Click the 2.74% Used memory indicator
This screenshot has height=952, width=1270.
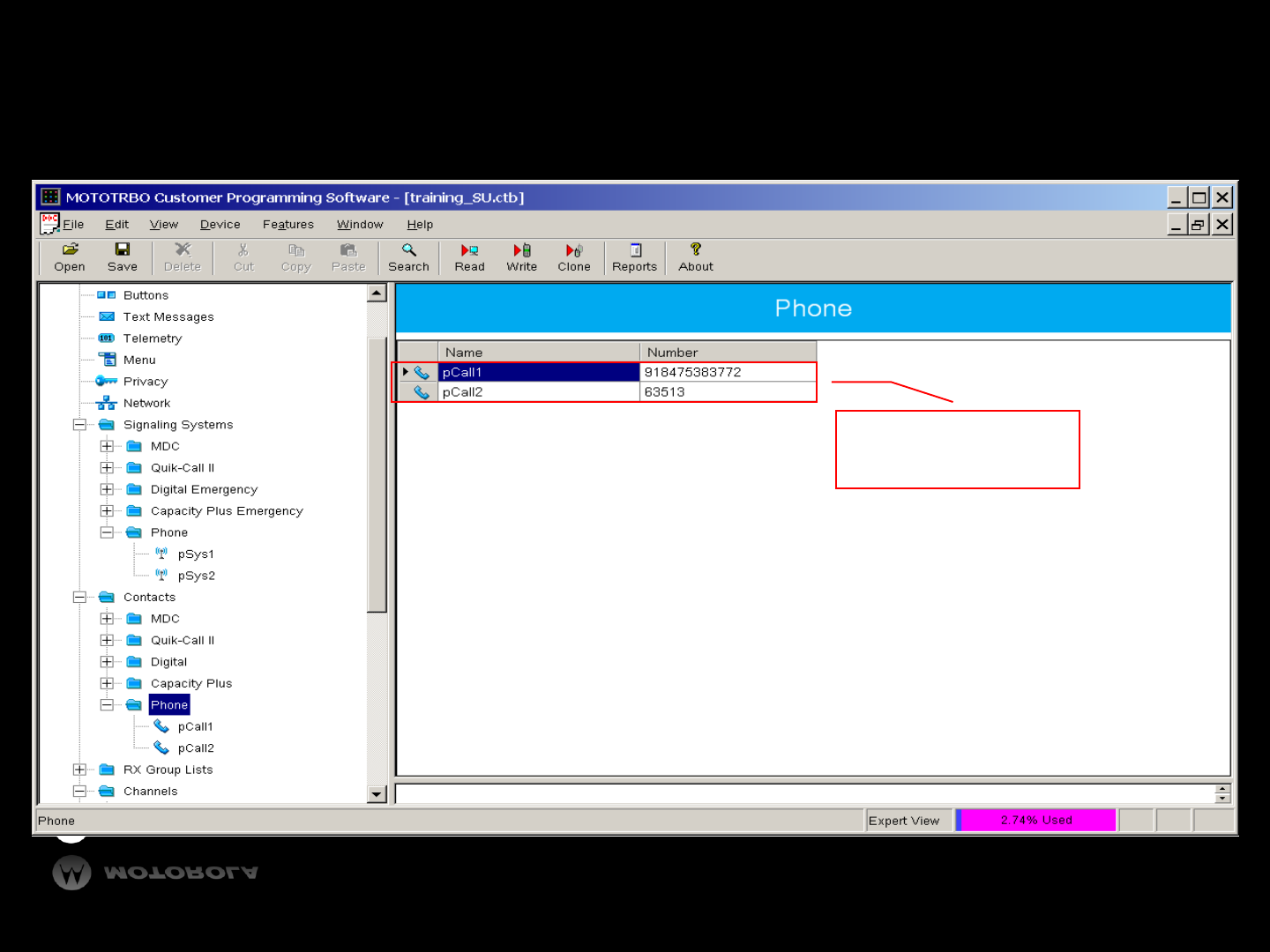click(x=1036, y=821)
